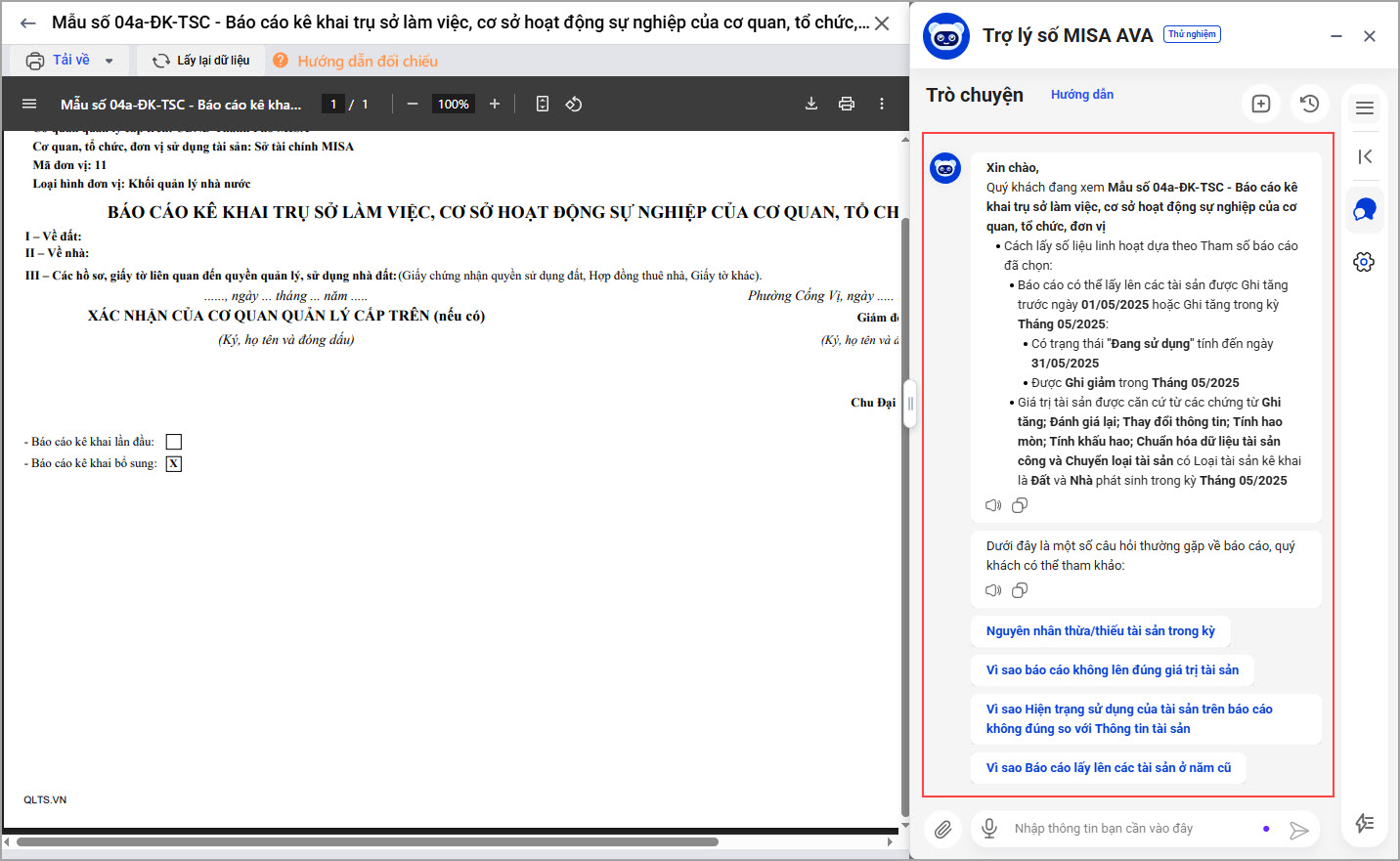Click the Tải về printer button
1400x861 pixels.
tap(59, 61)
